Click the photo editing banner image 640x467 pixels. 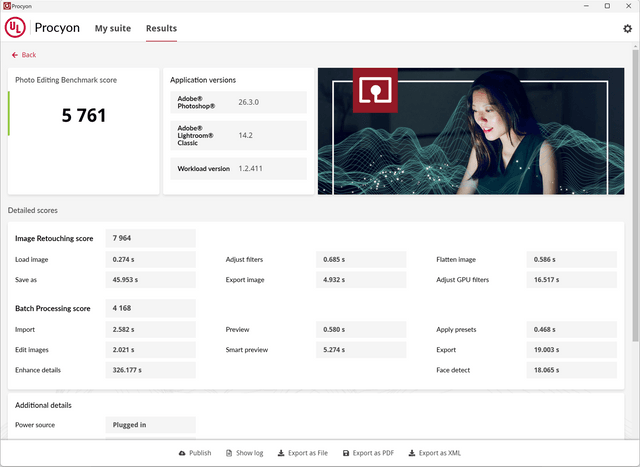[471, 131]
